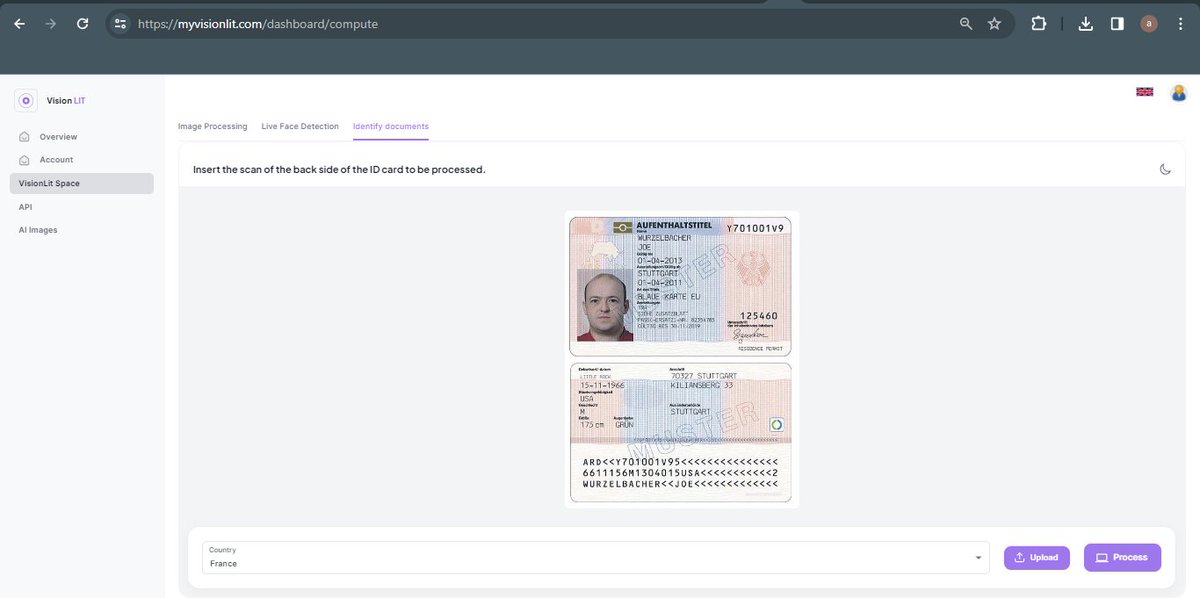The image size is (1200, 598).
Task: Change language via UK flag icon
Action: (x=1145, y=92)
